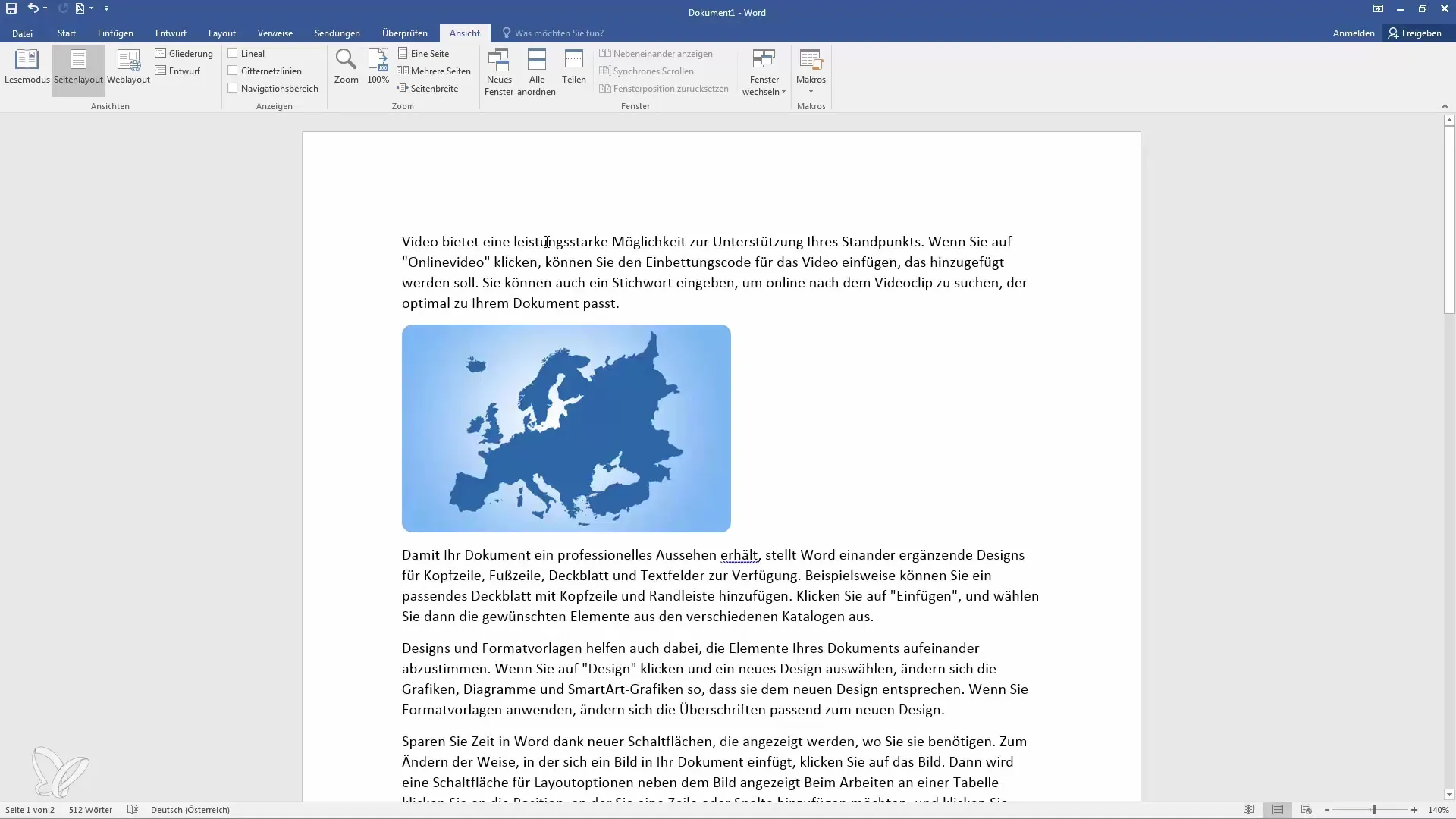
Task: Open Gliederung outline view
Action: (184, 53)
